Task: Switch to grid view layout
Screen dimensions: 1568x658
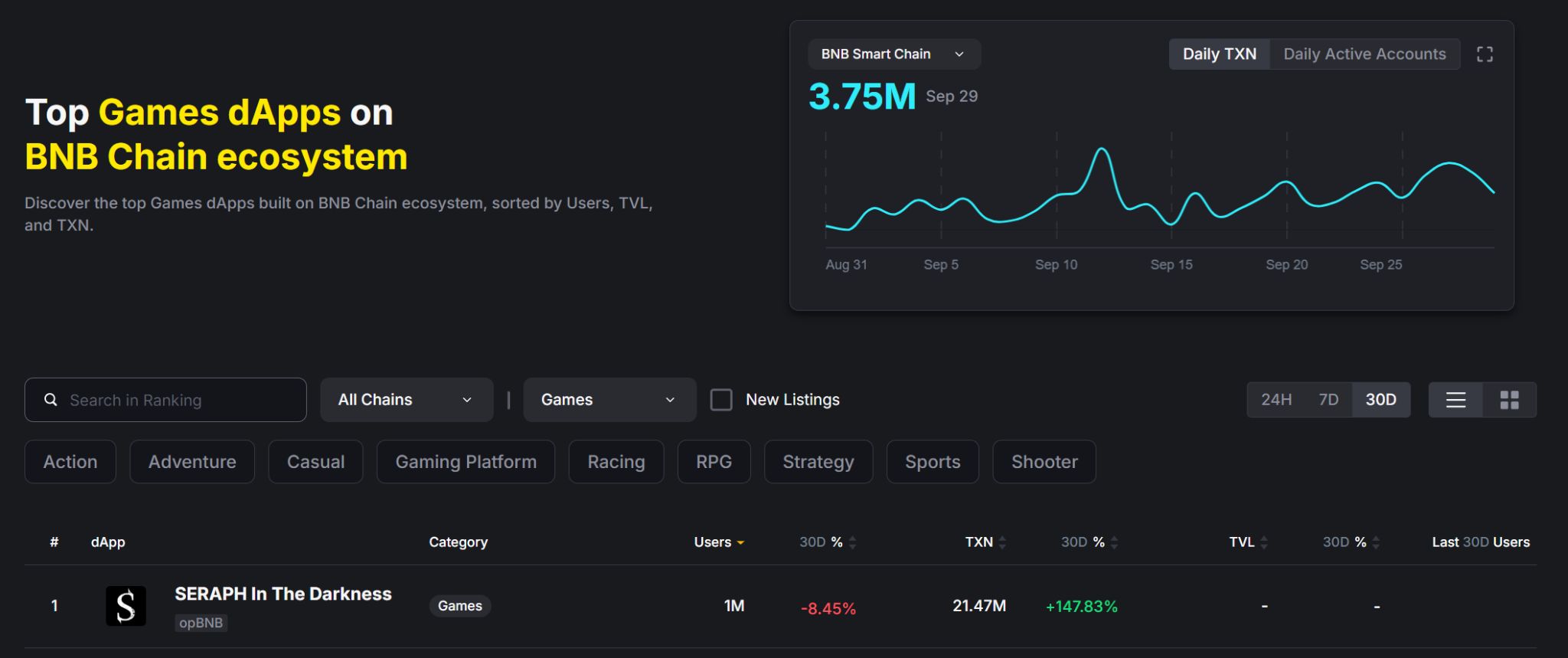Action: [x=1509, y=400]
